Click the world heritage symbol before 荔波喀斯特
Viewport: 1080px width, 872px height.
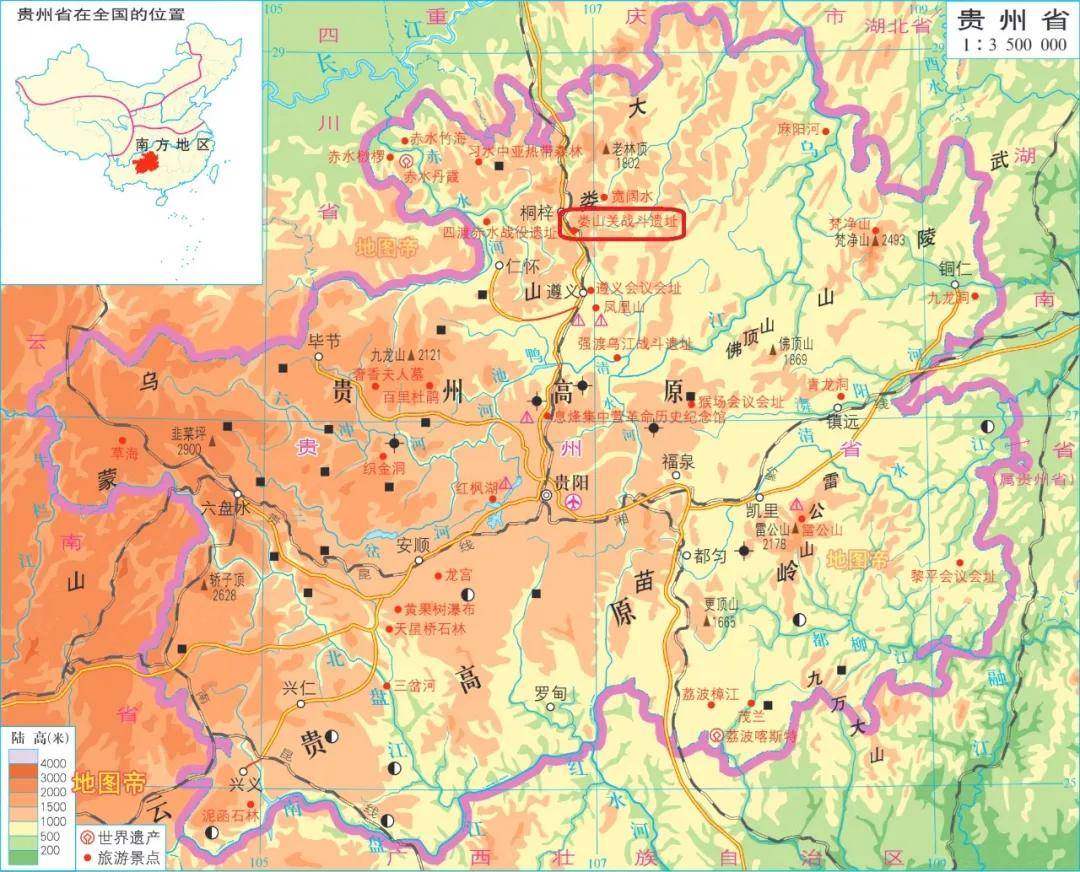click(716, 736)
